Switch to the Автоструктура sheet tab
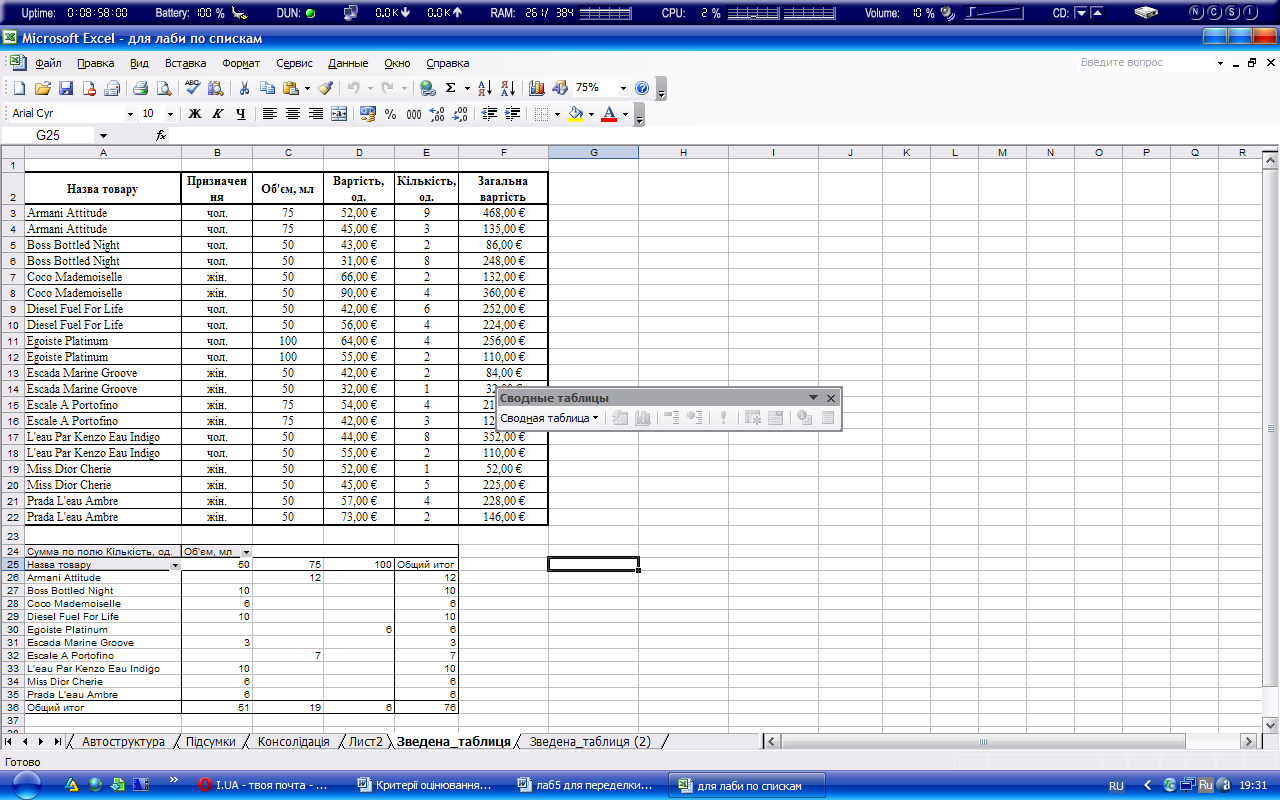This screenshot has width=1280, height=800. tap(123, 742)
